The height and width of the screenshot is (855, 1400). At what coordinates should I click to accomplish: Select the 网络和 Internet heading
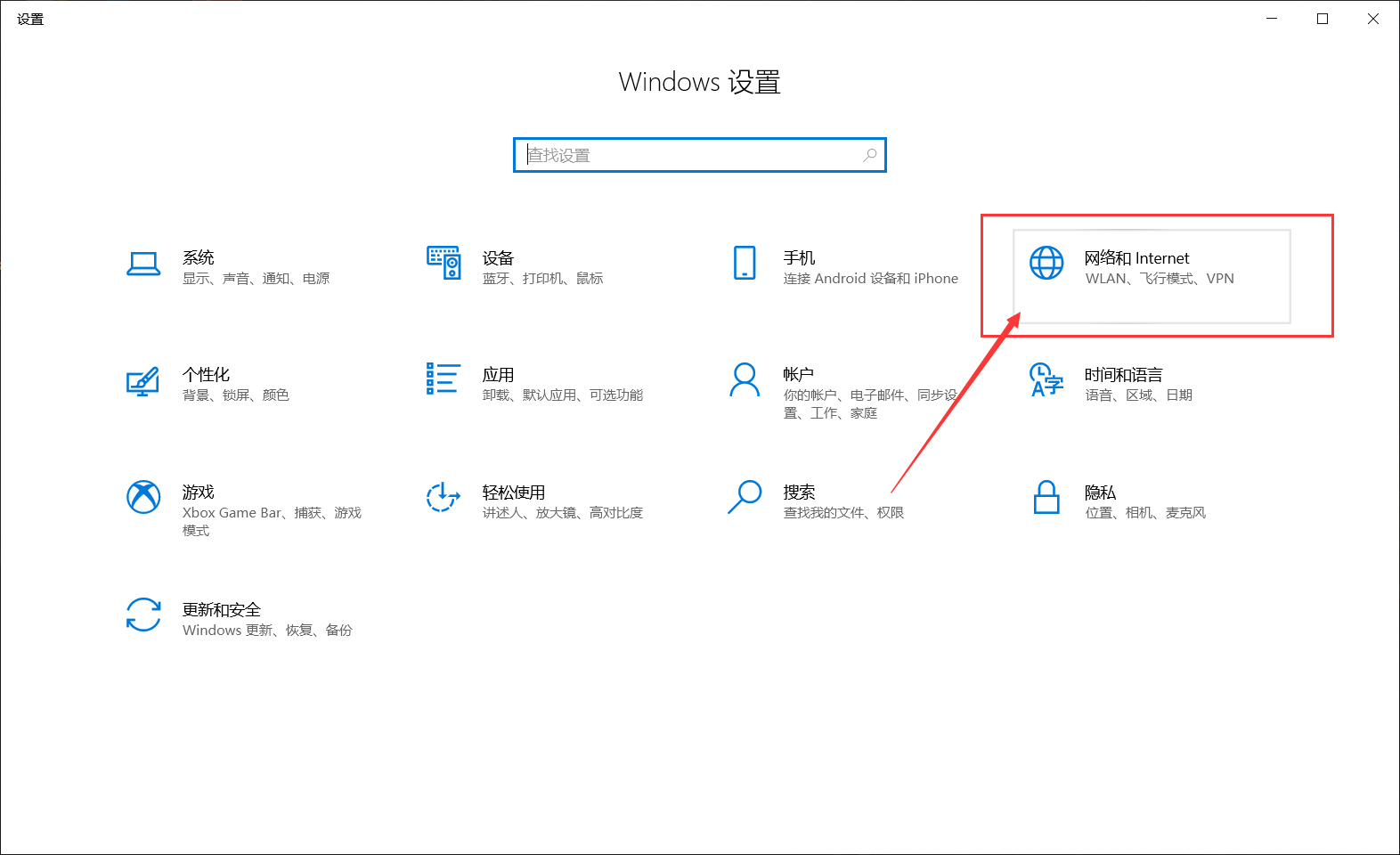1137,258
